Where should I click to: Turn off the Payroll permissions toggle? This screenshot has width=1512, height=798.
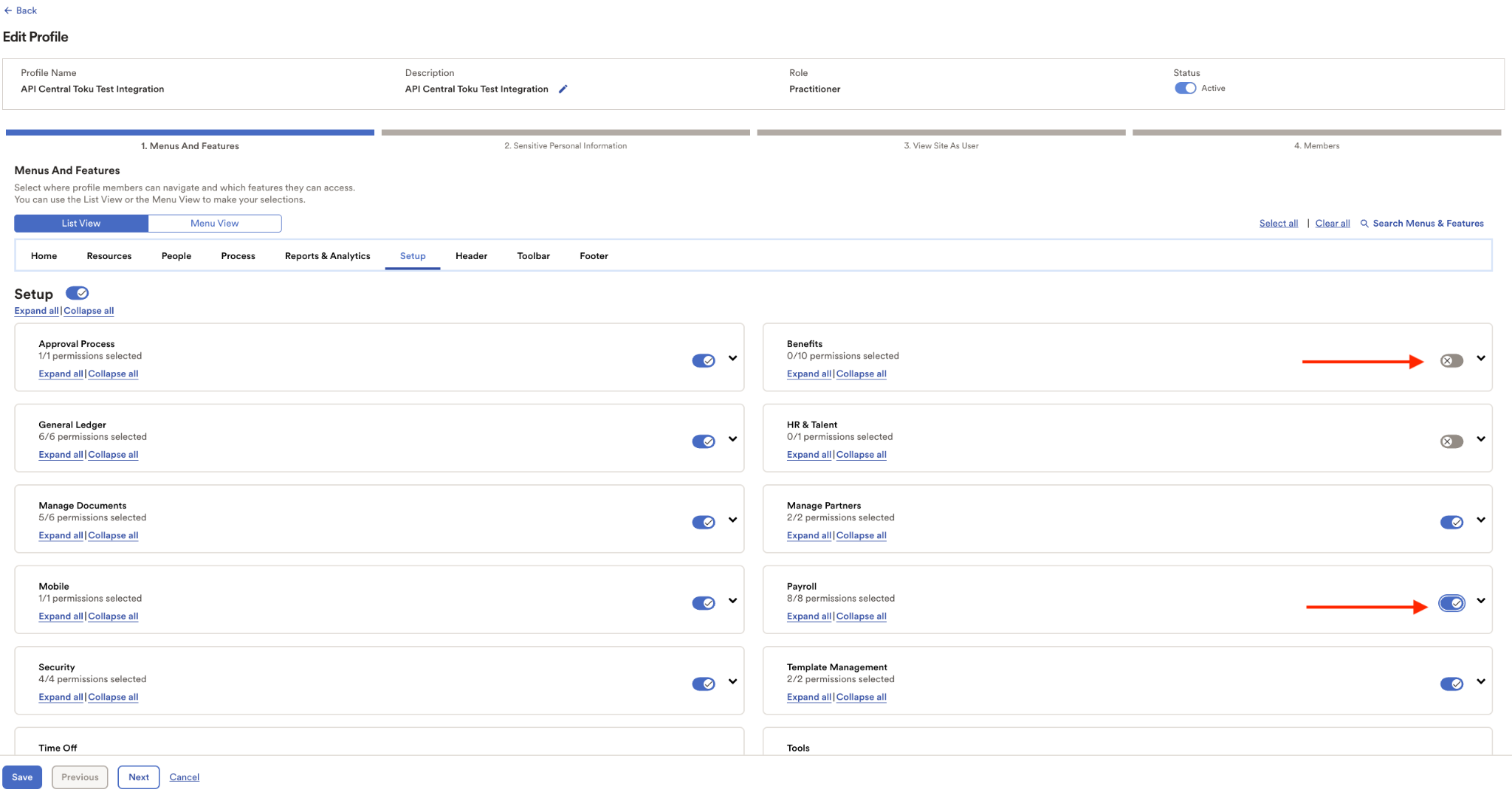point(1451,603)
